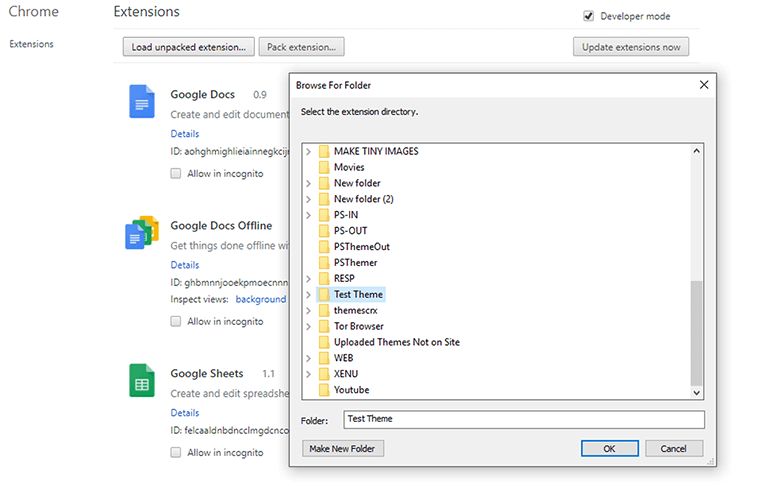
Task: Expand the RESP folder node
Action: tap(309, 278)
